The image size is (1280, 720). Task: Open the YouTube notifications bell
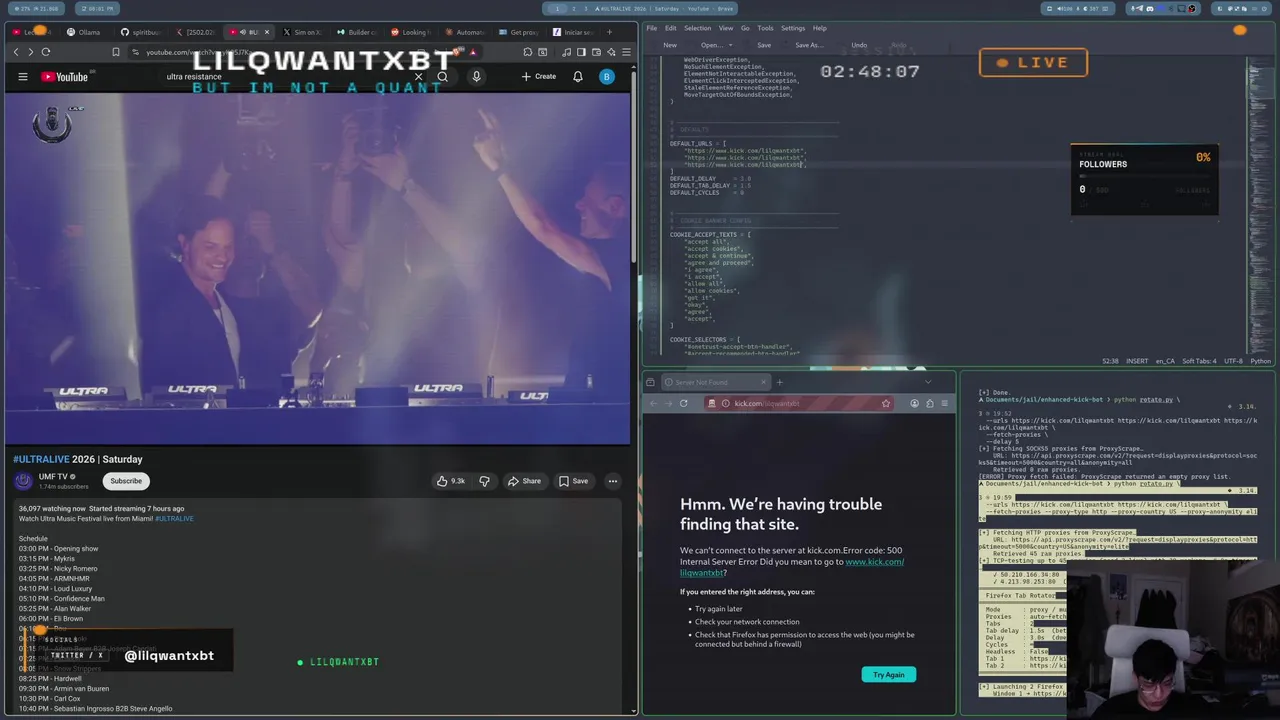click(x=578, y=77)
